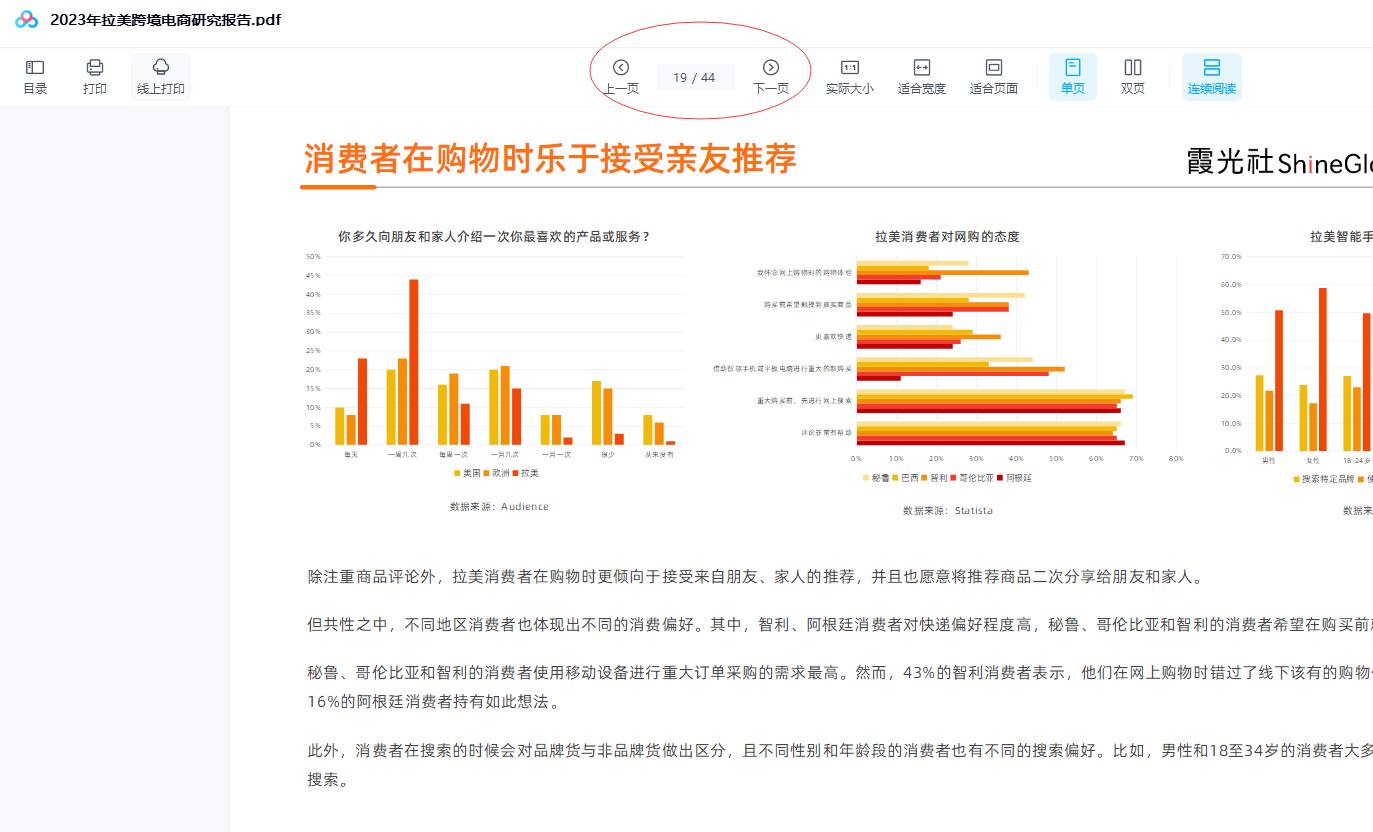Click the 阿根廷 legend entry in second chart
Viewport: 1373px width, 832px height.
tap(1018, 478)
